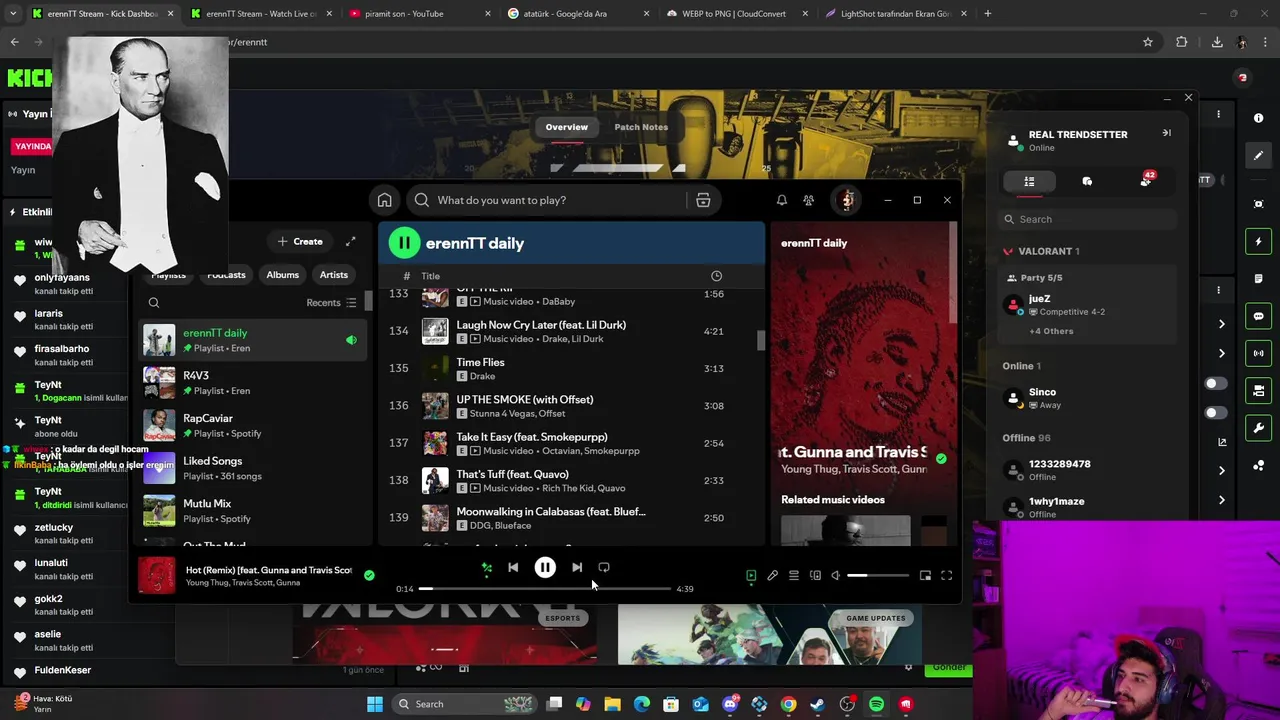
Task: Open the Queue icon
Action: [794, 576]
